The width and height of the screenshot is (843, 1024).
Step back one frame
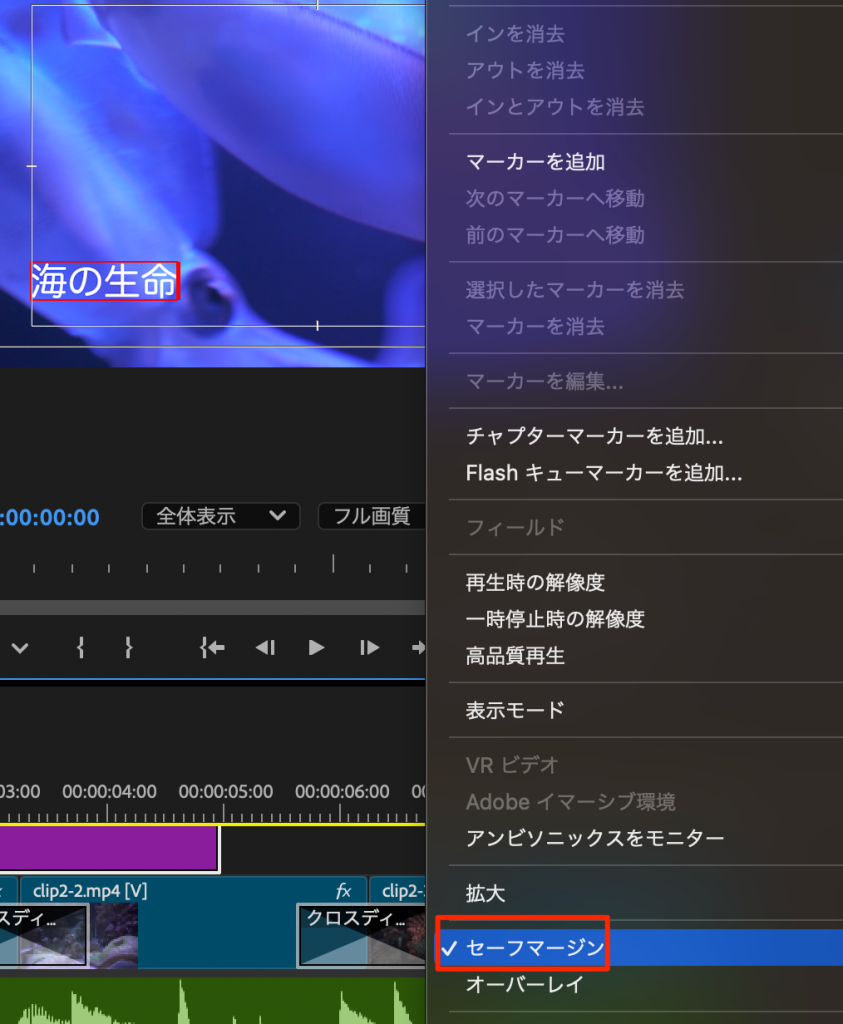click(x=265, y=648)
